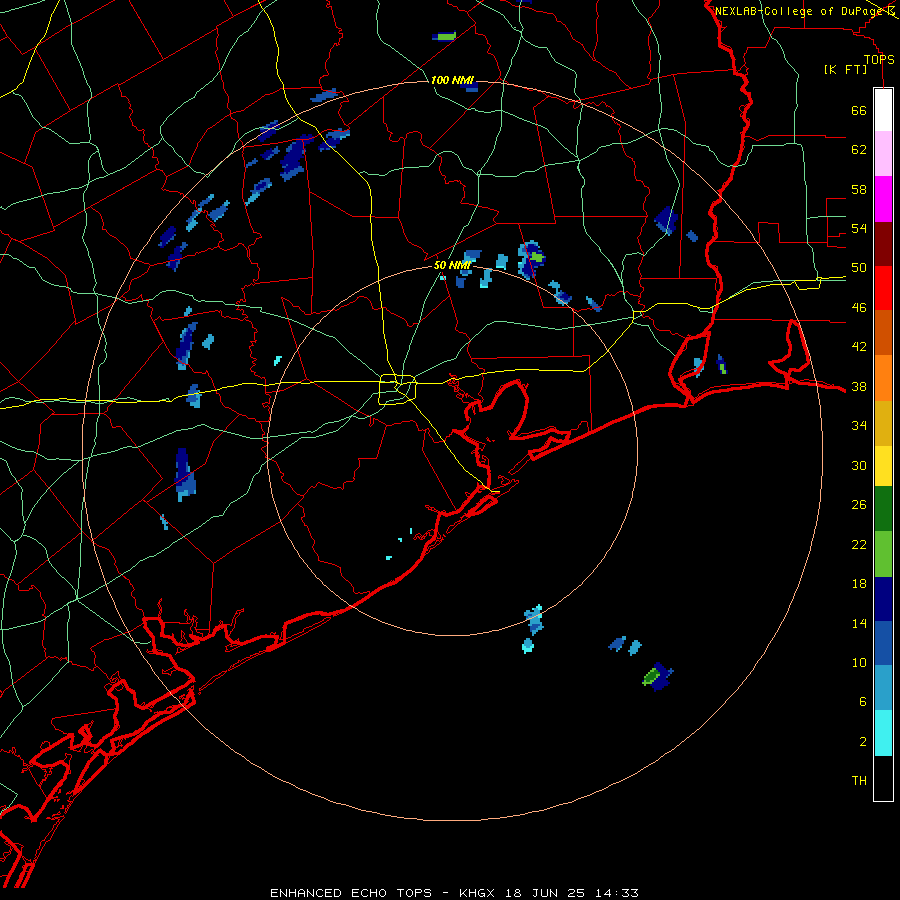Viewport: 900px width, 900px height.
Task: Click the "62" value on the legend
Action: 859,150
